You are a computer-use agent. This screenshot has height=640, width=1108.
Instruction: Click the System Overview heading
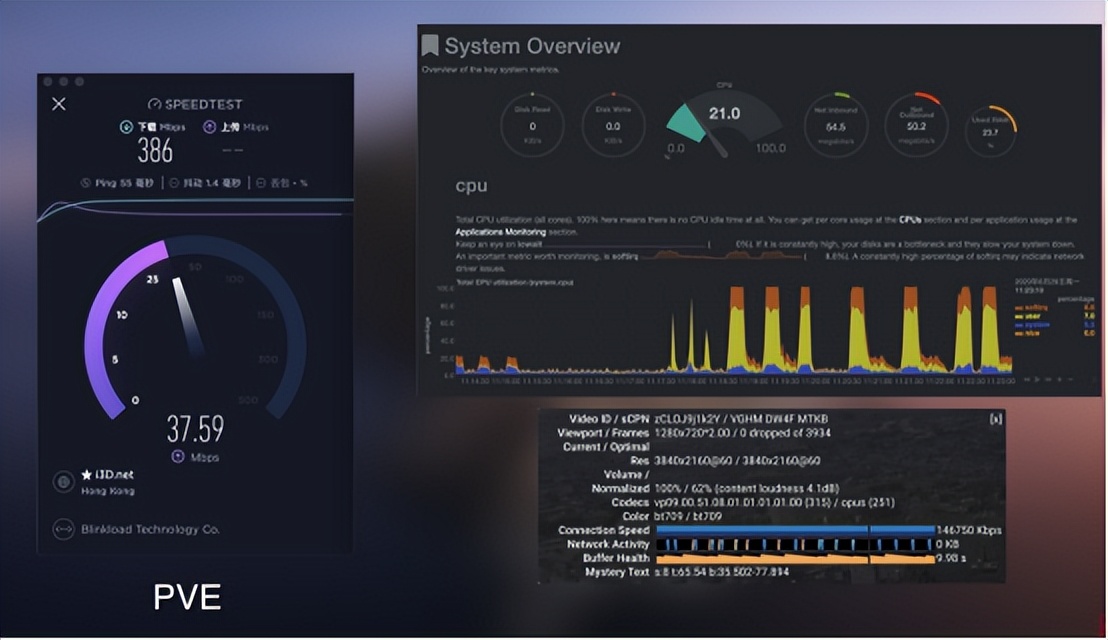(532, 46)
